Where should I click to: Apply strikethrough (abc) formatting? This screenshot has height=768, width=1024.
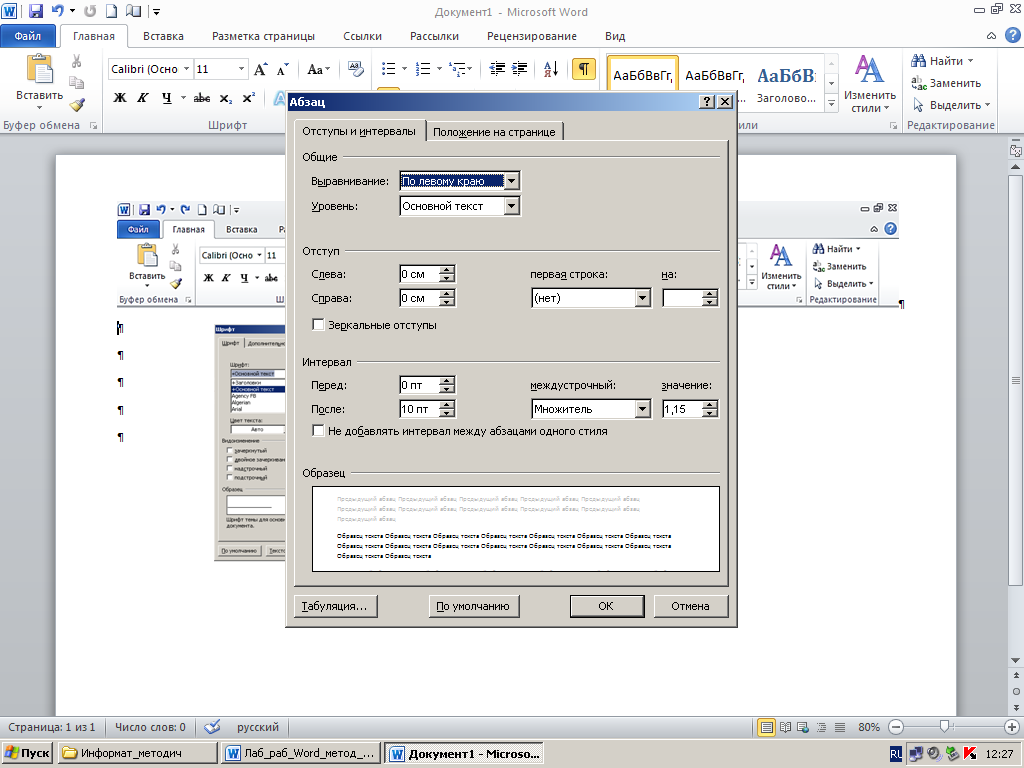pos(202,98)
